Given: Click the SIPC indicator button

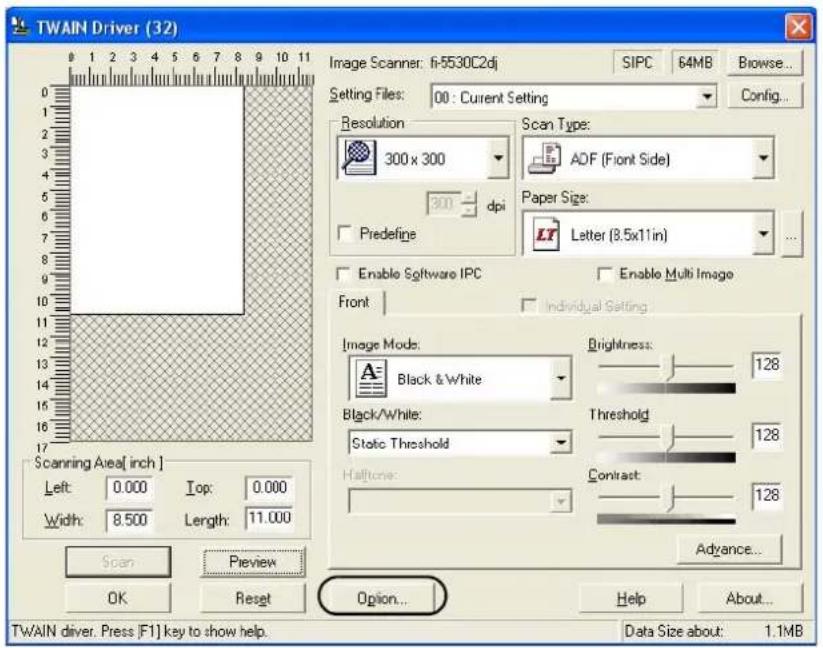Looking at the screenshot, I should 637,62.
